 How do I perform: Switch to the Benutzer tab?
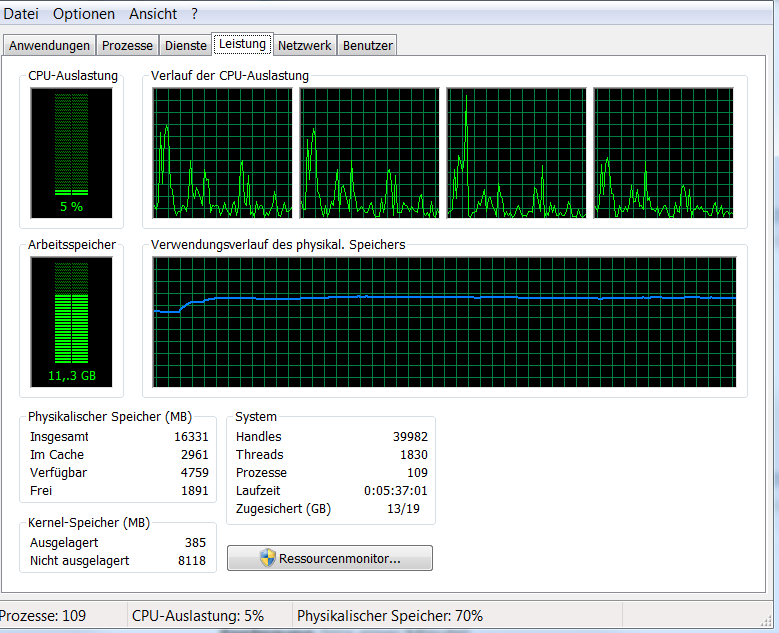368,46
